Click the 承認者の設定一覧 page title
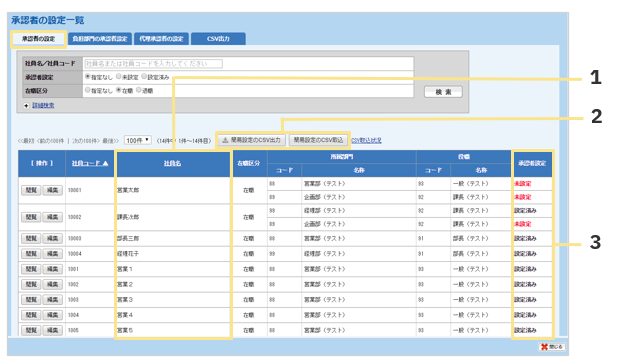The width and height of the screenshot is (619, 364). tap(47, 21)
